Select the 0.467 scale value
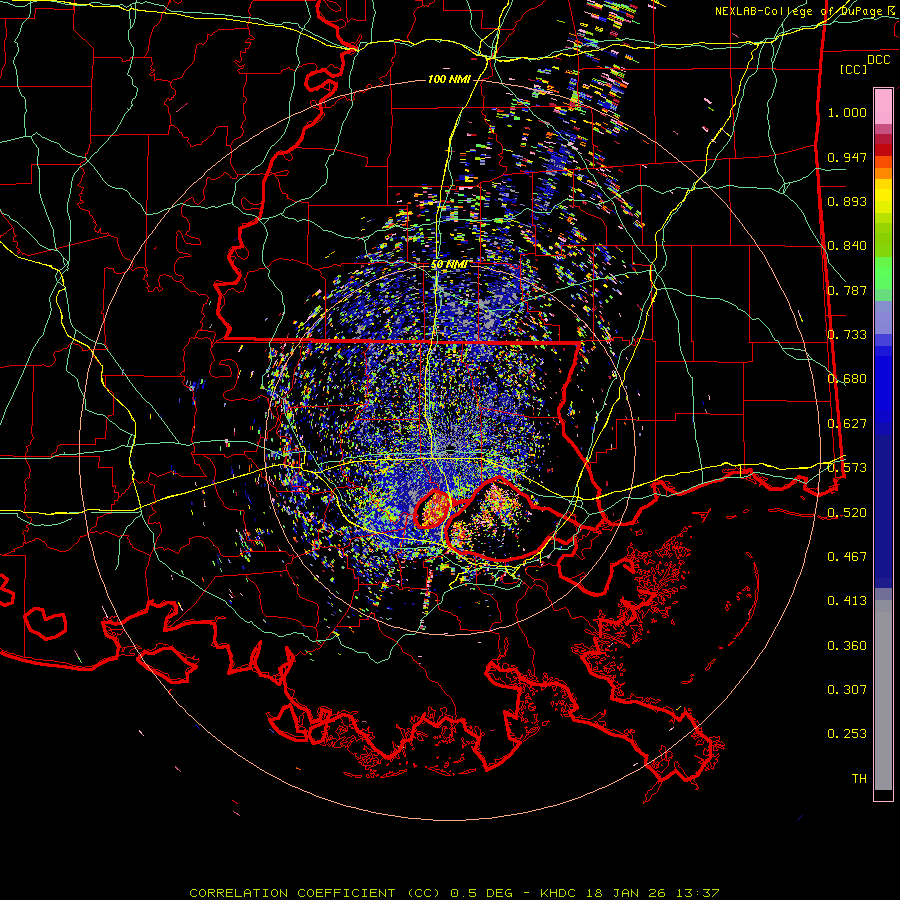This screenshot has height=900, width=900. pos(847,557)
